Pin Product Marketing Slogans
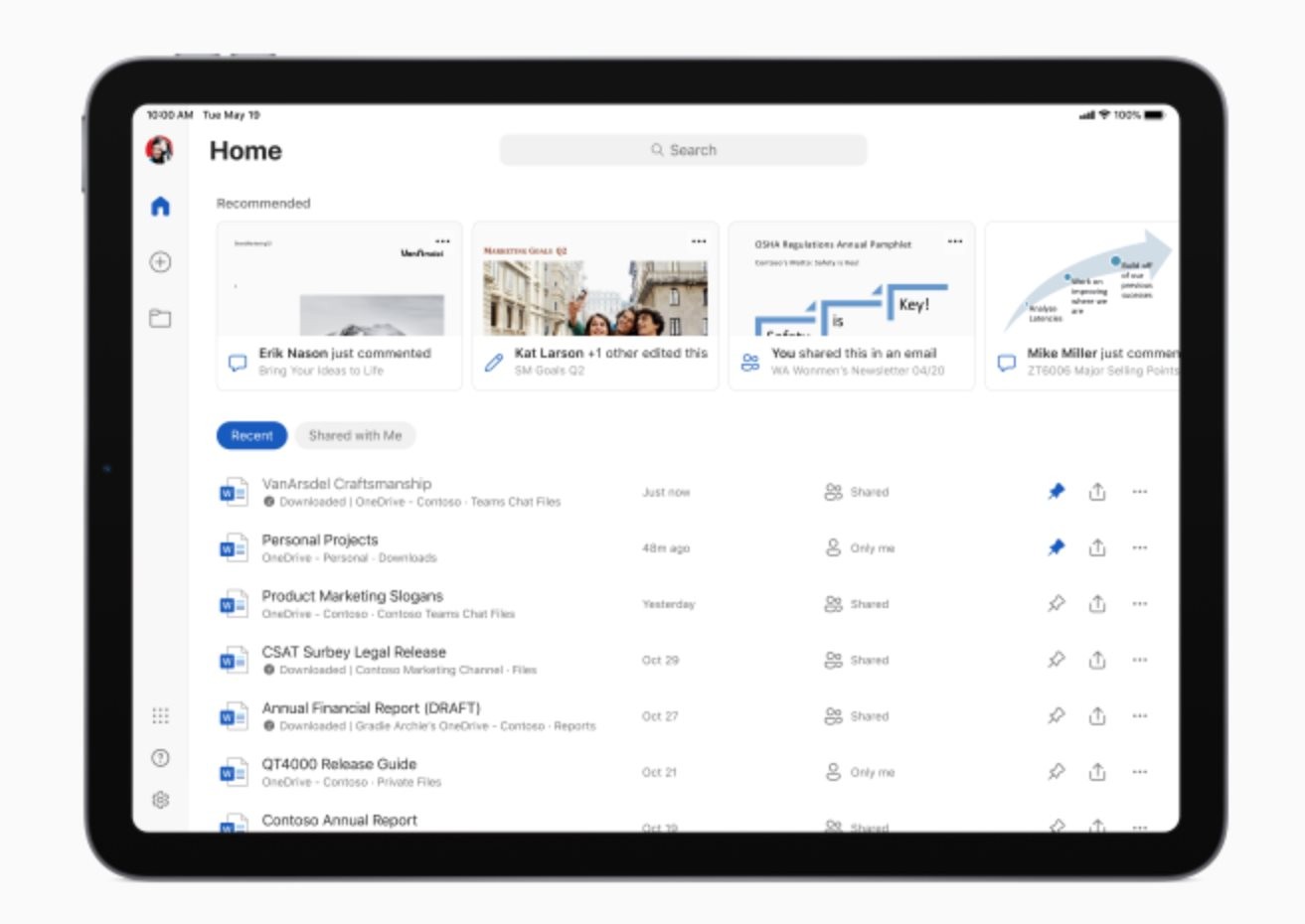Image resolution: width=1305 pixels, height=924 pixels. coord(1057,603)
